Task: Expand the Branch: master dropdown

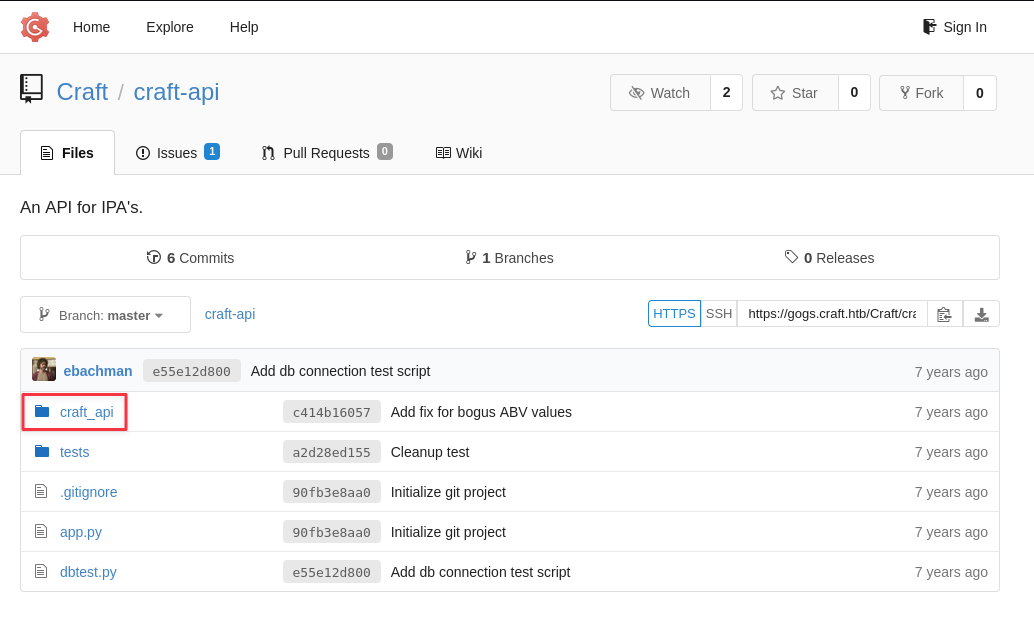Action: pyautogui.click(x=106, y=315)
